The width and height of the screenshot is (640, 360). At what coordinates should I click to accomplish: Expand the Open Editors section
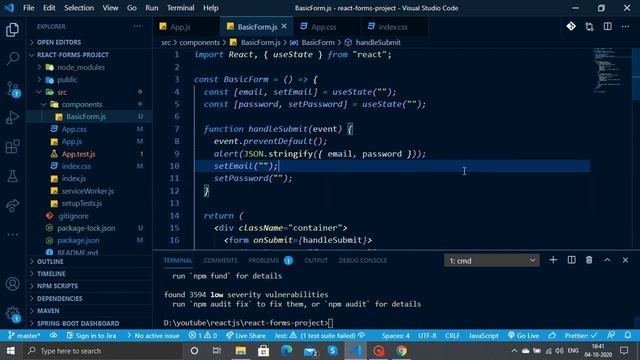[x=59, y=42]
